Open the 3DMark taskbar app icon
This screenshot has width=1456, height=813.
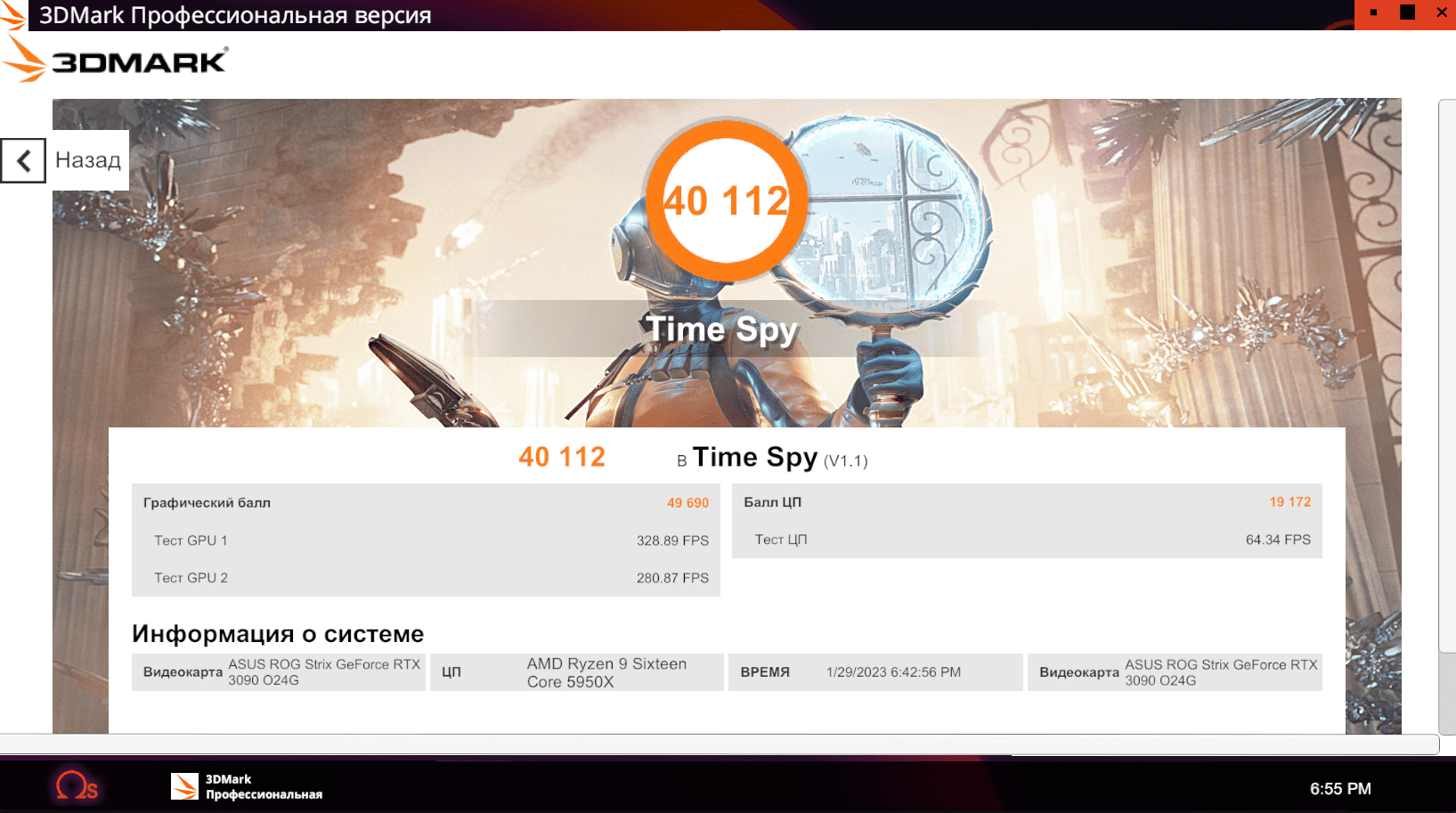[184, 786]
